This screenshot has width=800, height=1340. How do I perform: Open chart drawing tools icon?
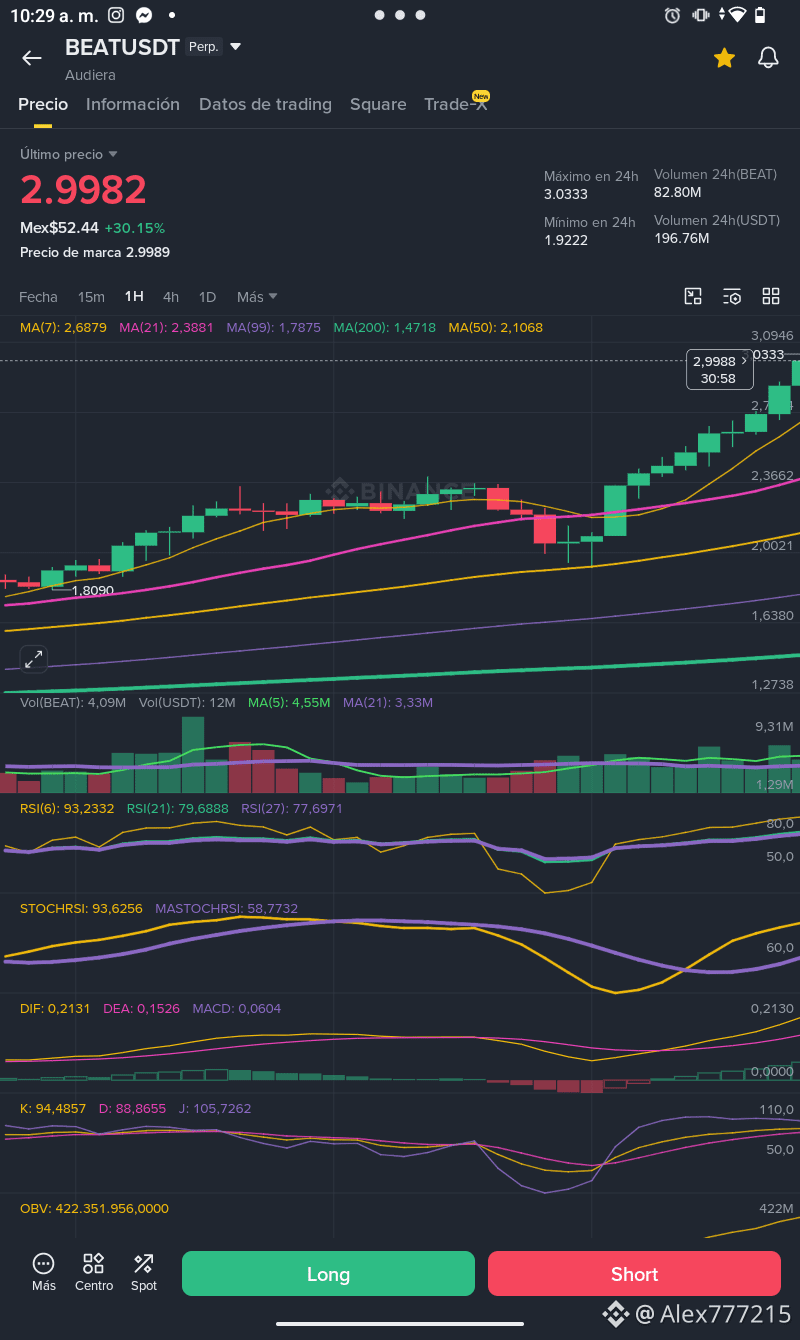point(693,296)
